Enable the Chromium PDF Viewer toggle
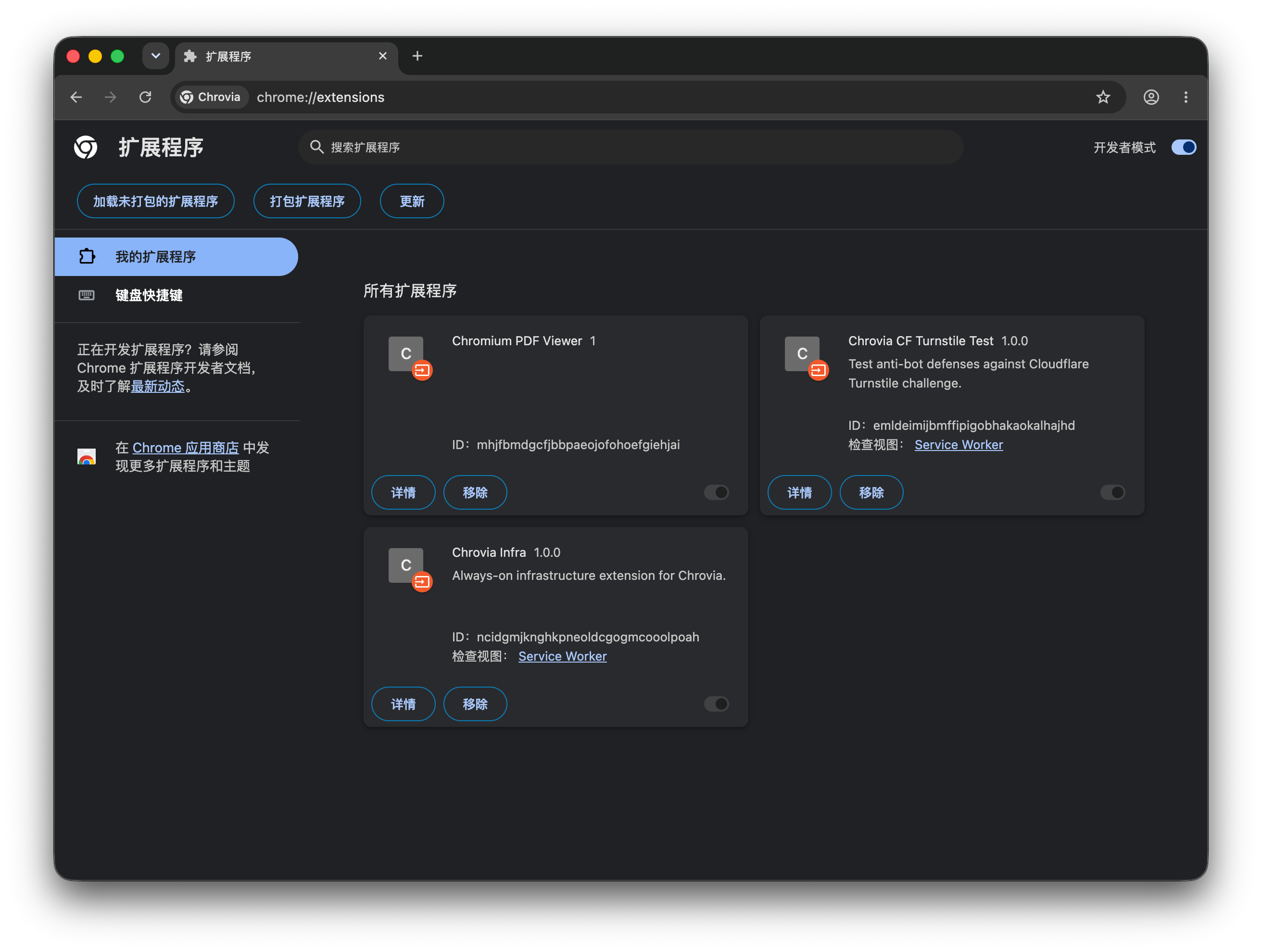Viewport: 1262px width, 952px height. pyautogui.click(x=716, y=492)
